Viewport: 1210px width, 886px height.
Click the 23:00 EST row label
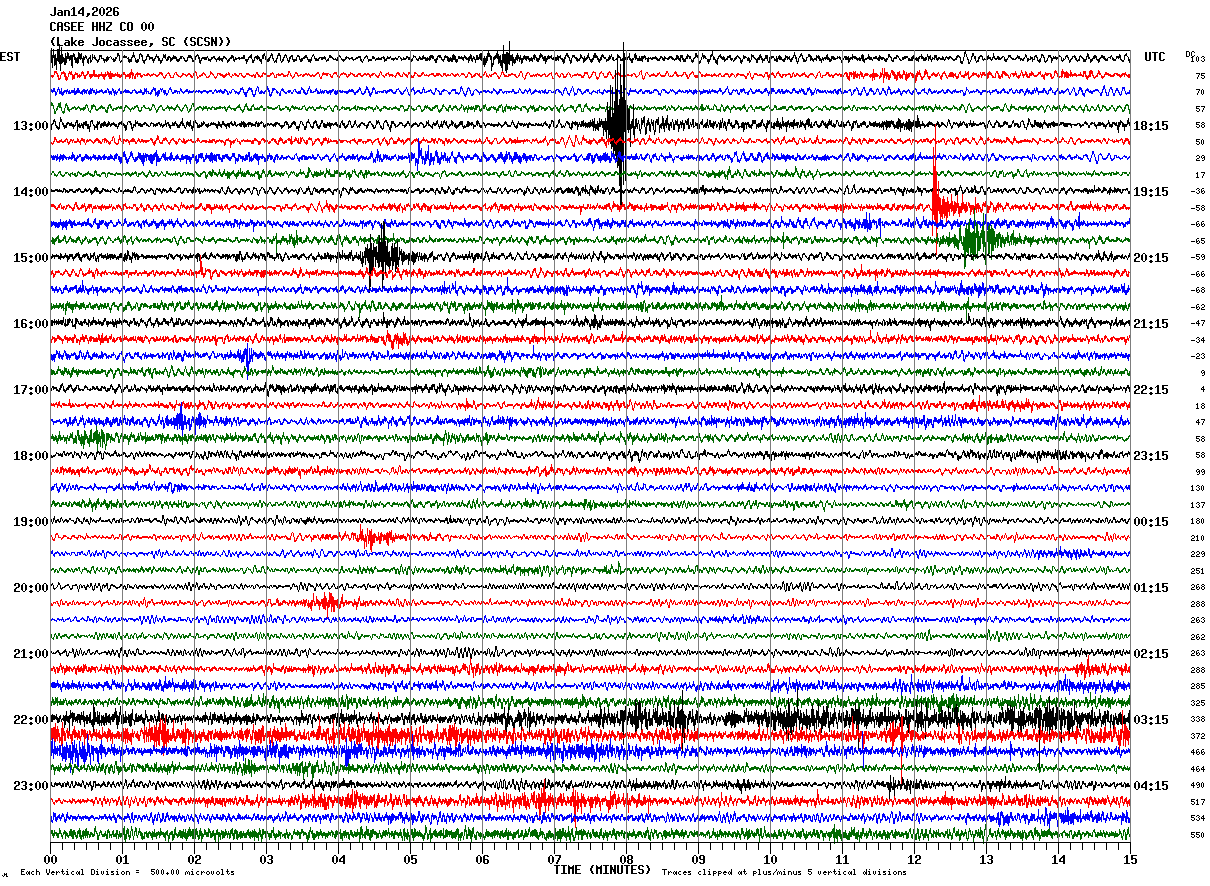pyautogui.click(x=30, y=786)
